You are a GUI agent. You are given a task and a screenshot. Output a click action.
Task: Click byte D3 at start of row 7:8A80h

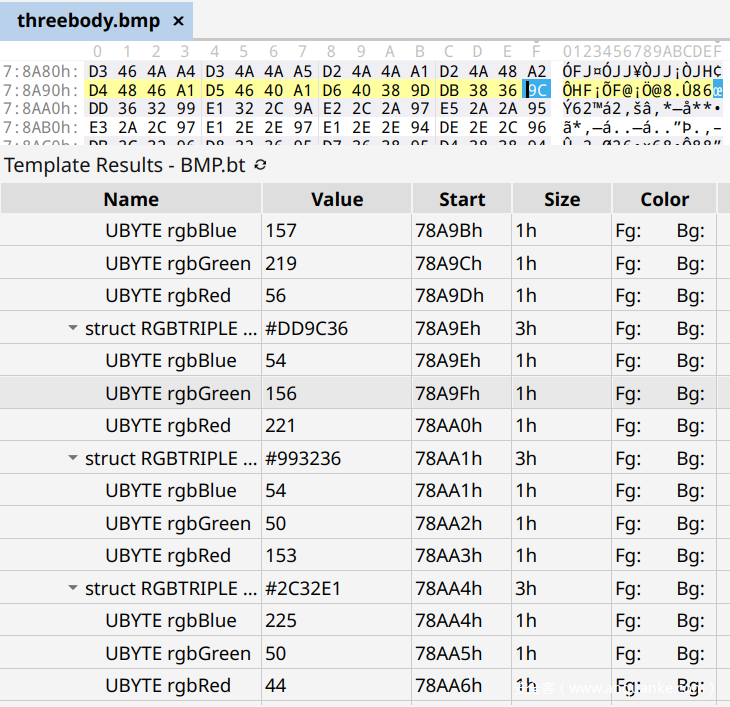pos(98,71)
